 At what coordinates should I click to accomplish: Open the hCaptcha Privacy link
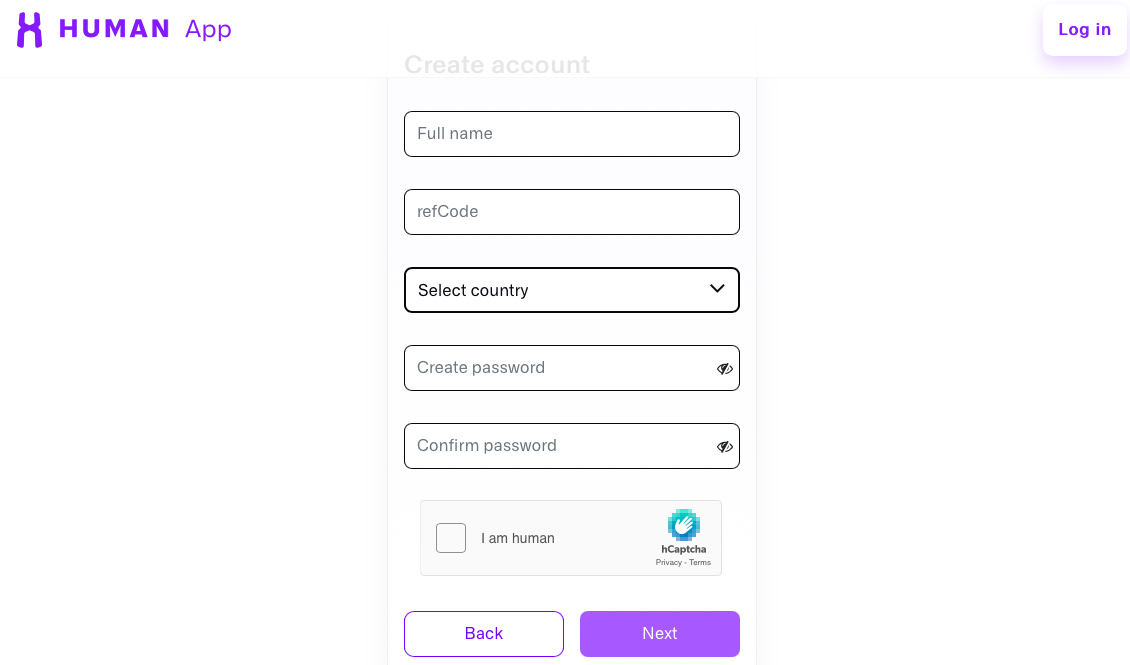coord(668,562)
